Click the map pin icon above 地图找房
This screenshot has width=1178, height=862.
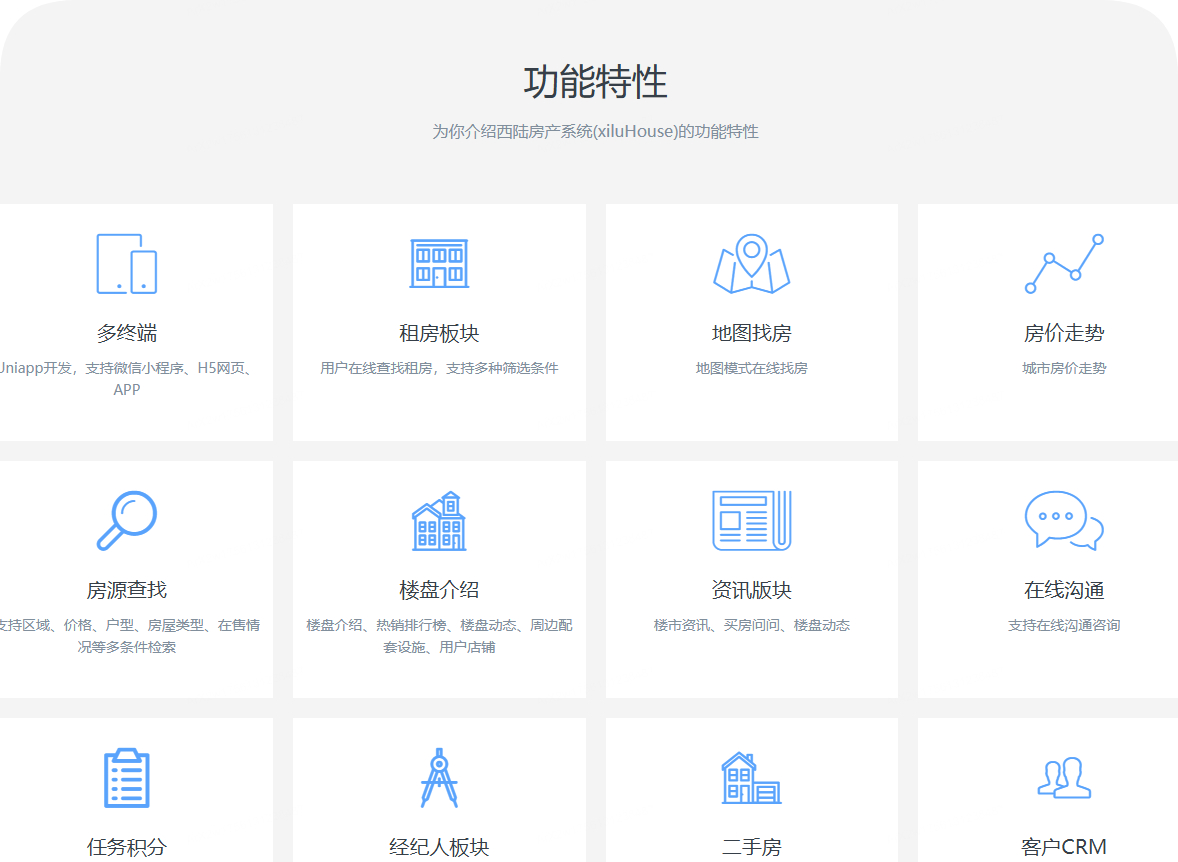[x=751, y=263]
